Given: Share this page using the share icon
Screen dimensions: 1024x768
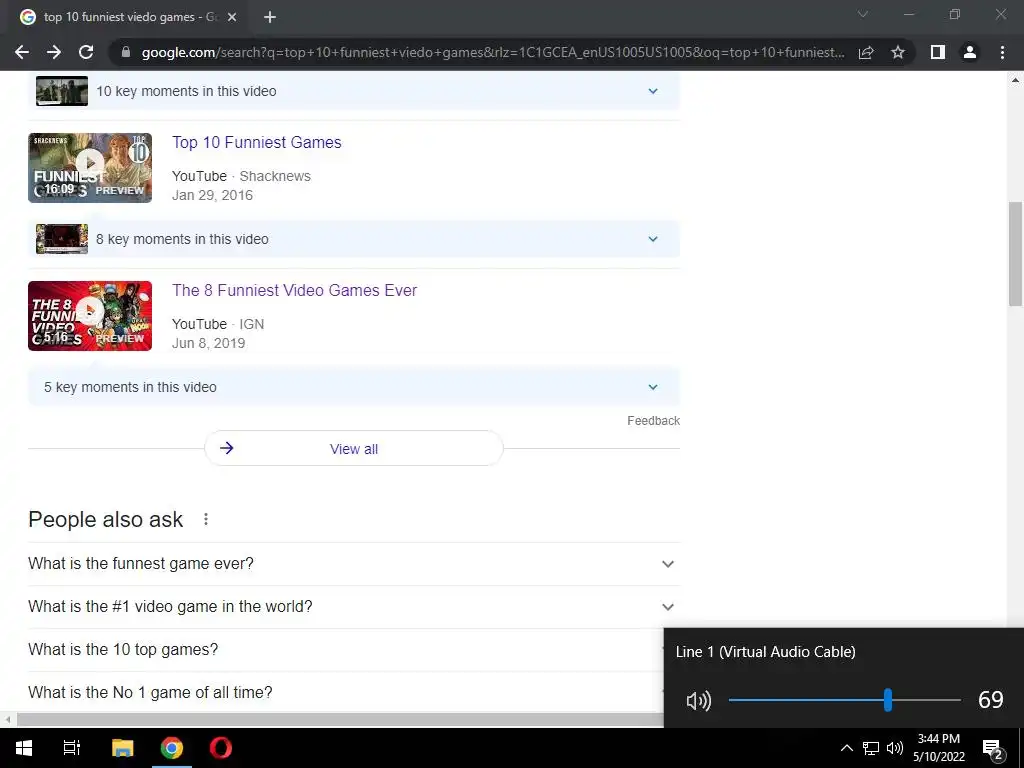Looking at the screenshot, I should (x=866, y=52).
